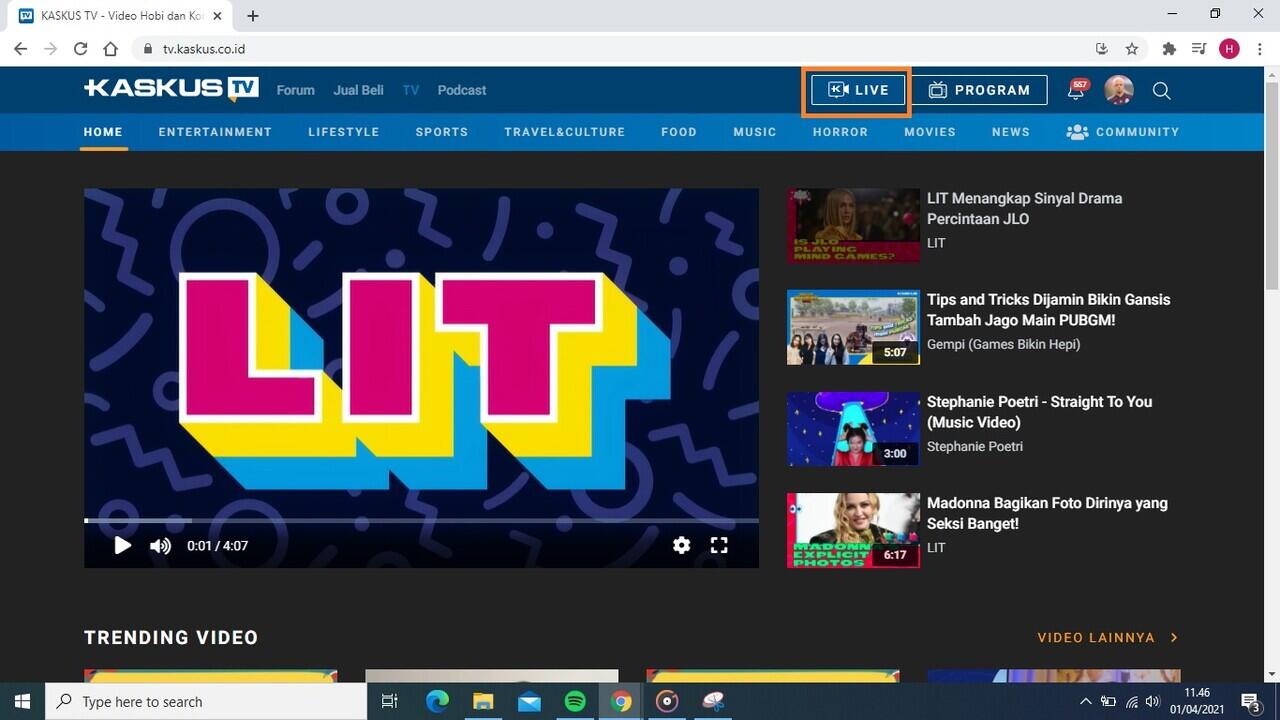Open PUBGM tips video thumbnail
Viewport: 1280px width, 720px height.
pos(853,327)
